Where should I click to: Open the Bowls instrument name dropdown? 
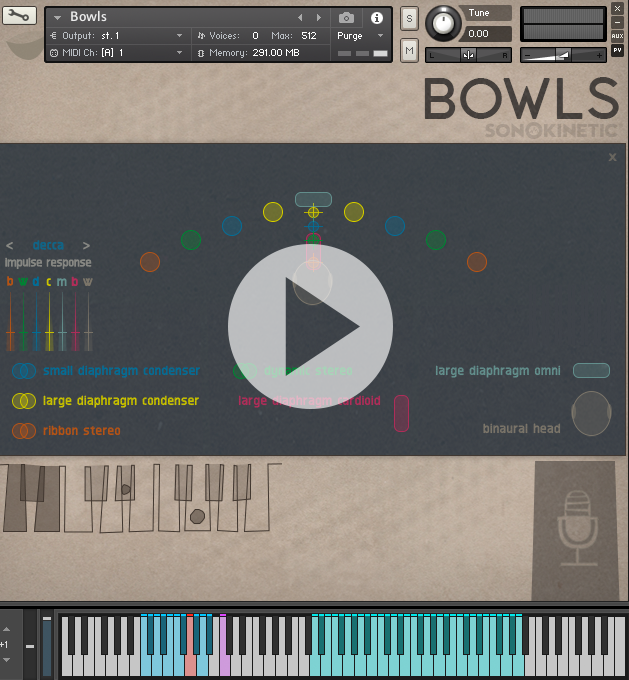tap(57, 18)
